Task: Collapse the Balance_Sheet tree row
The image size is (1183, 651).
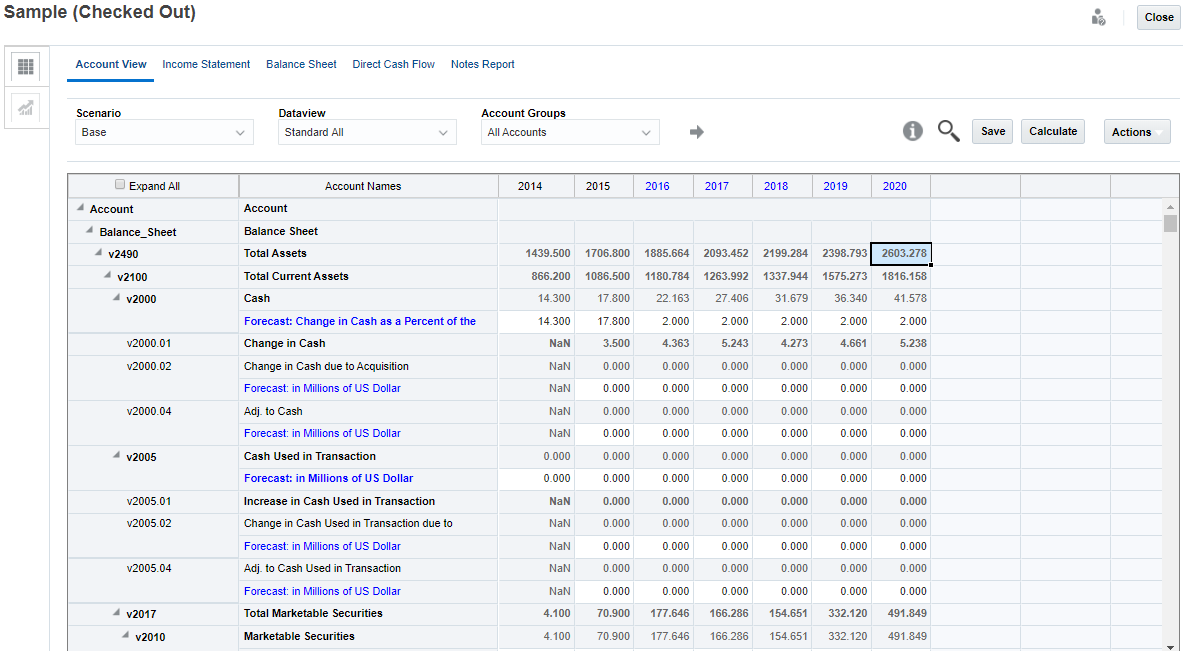Action: pos(89,230)
